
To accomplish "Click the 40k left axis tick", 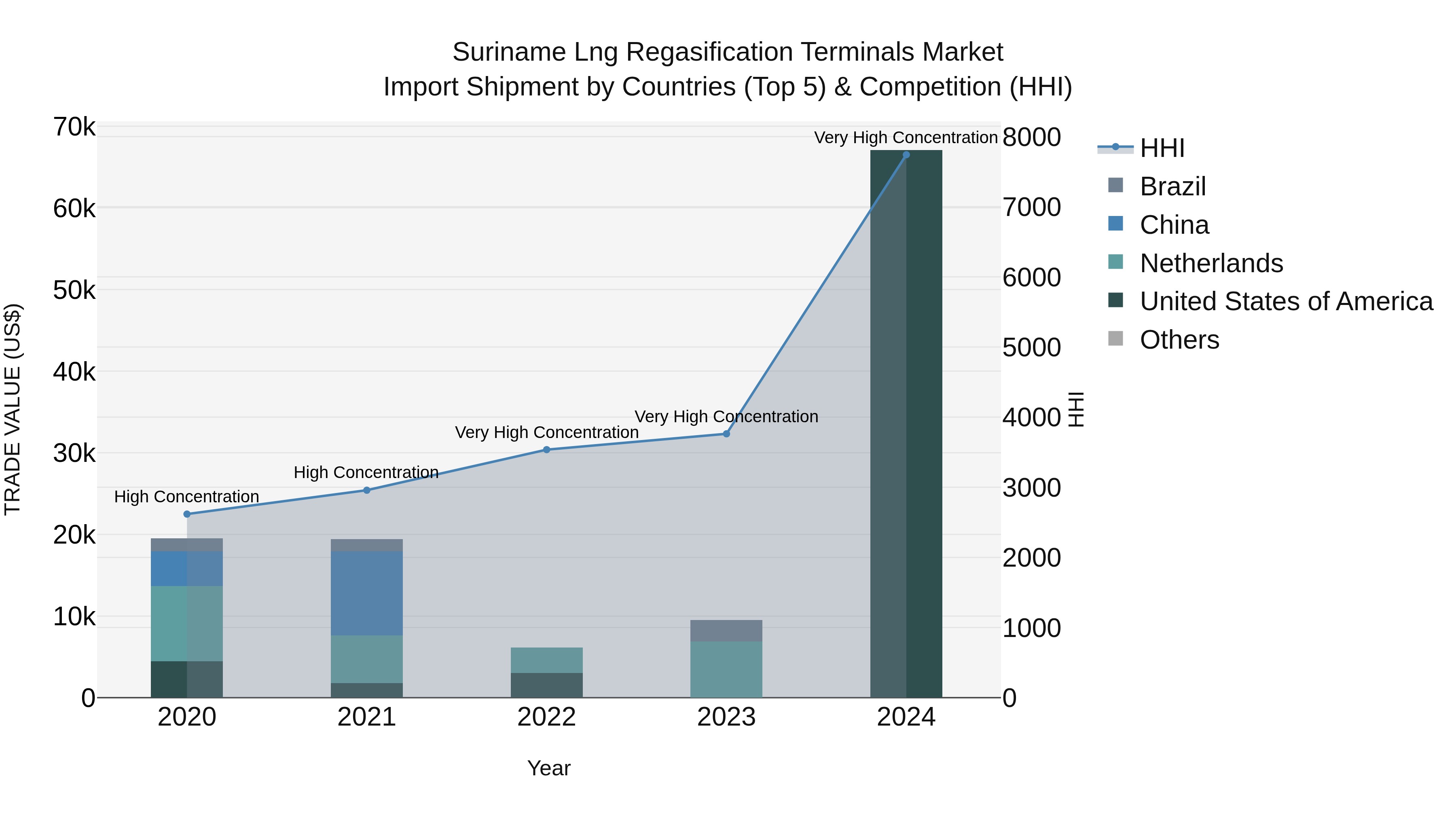I will pyautogui.click(x=74, y=372).
